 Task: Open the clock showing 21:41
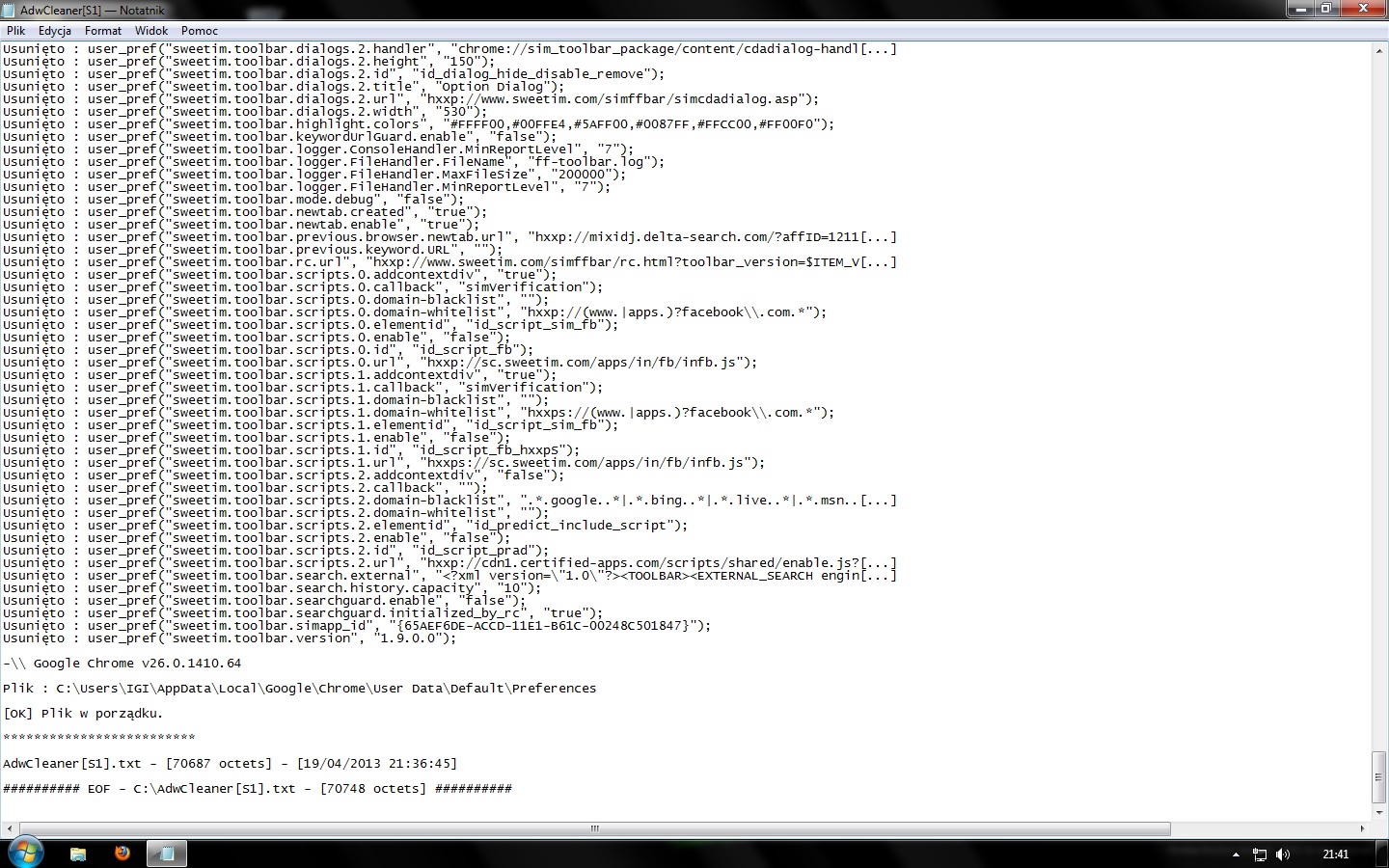[x=1336, y=854]
